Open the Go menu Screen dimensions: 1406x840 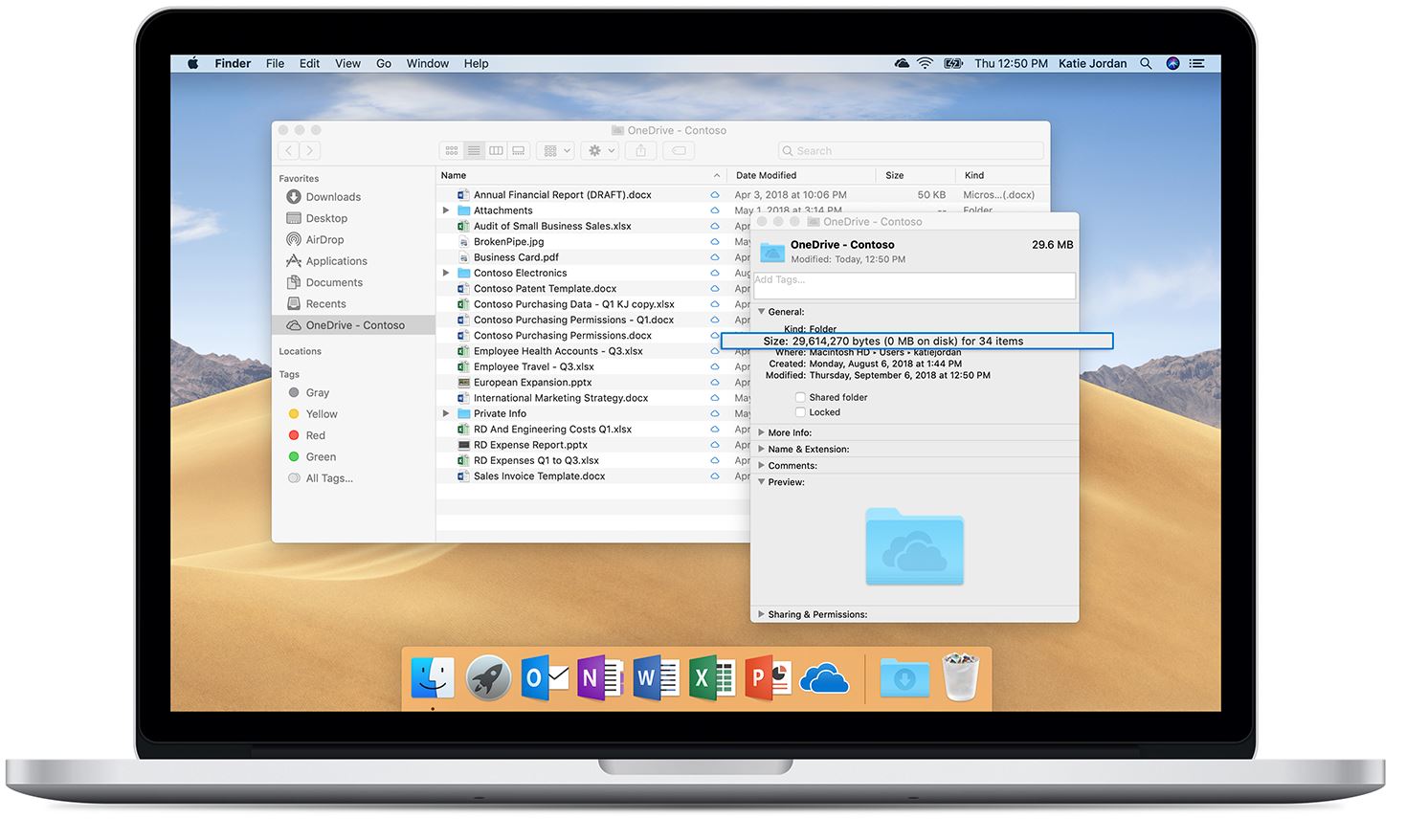384,63
